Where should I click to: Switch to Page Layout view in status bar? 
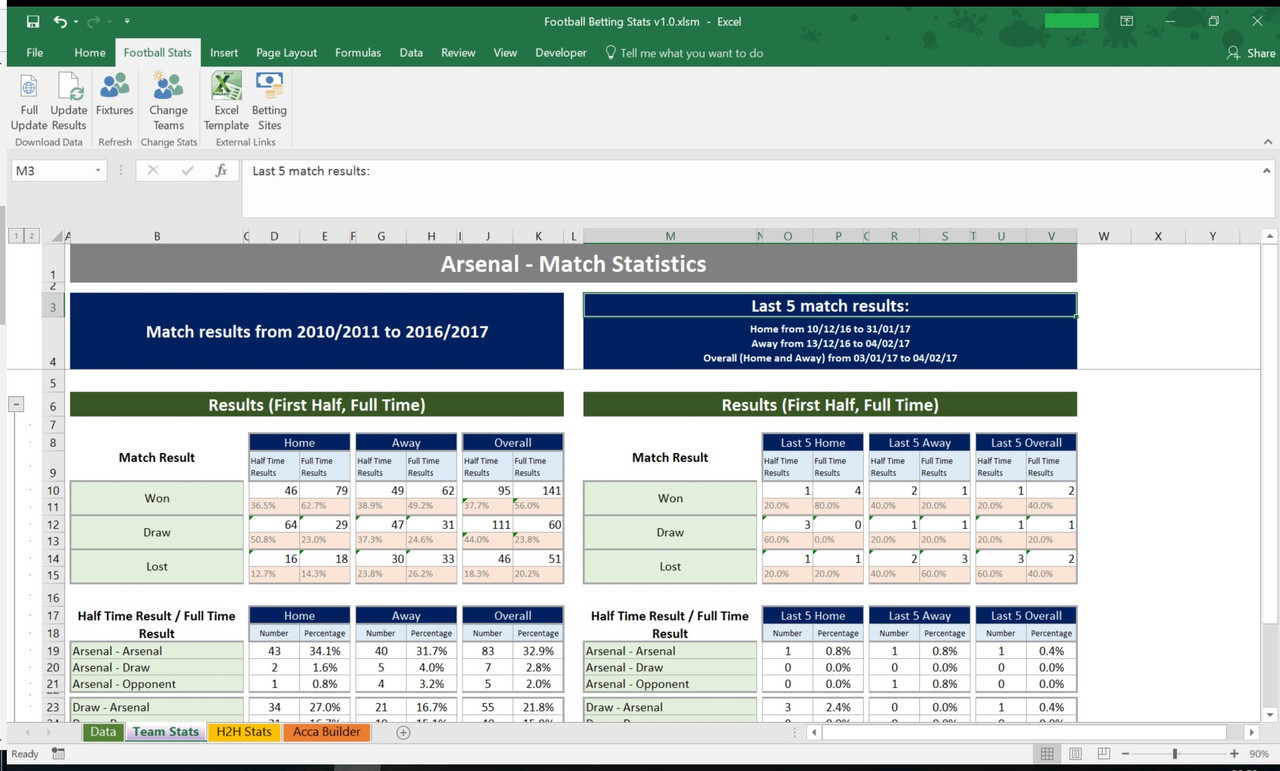[x=1075, y=754]
